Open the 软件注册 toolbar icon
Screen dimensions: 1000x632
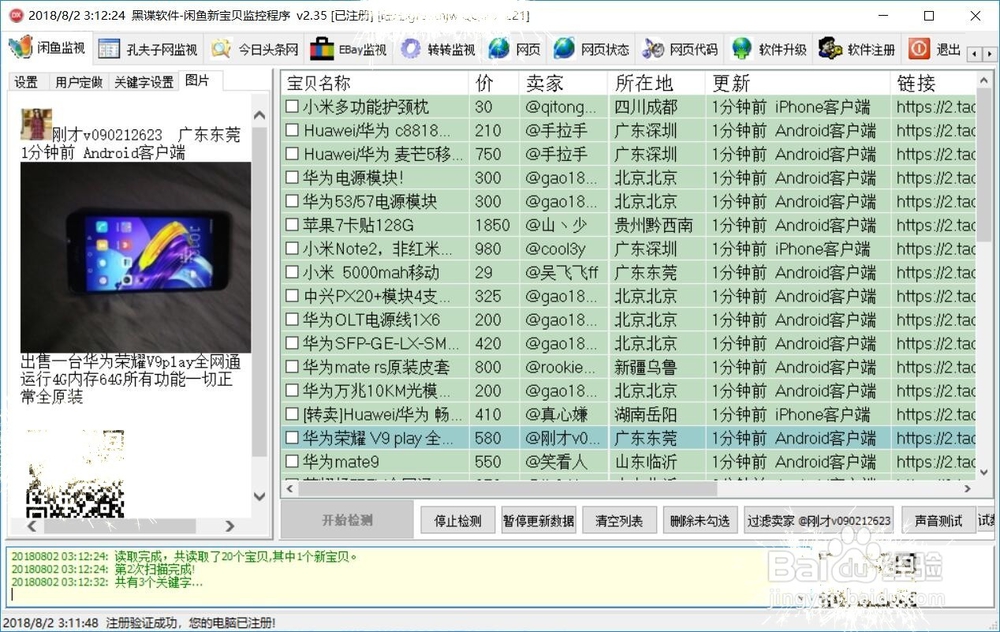pos(830,49)
